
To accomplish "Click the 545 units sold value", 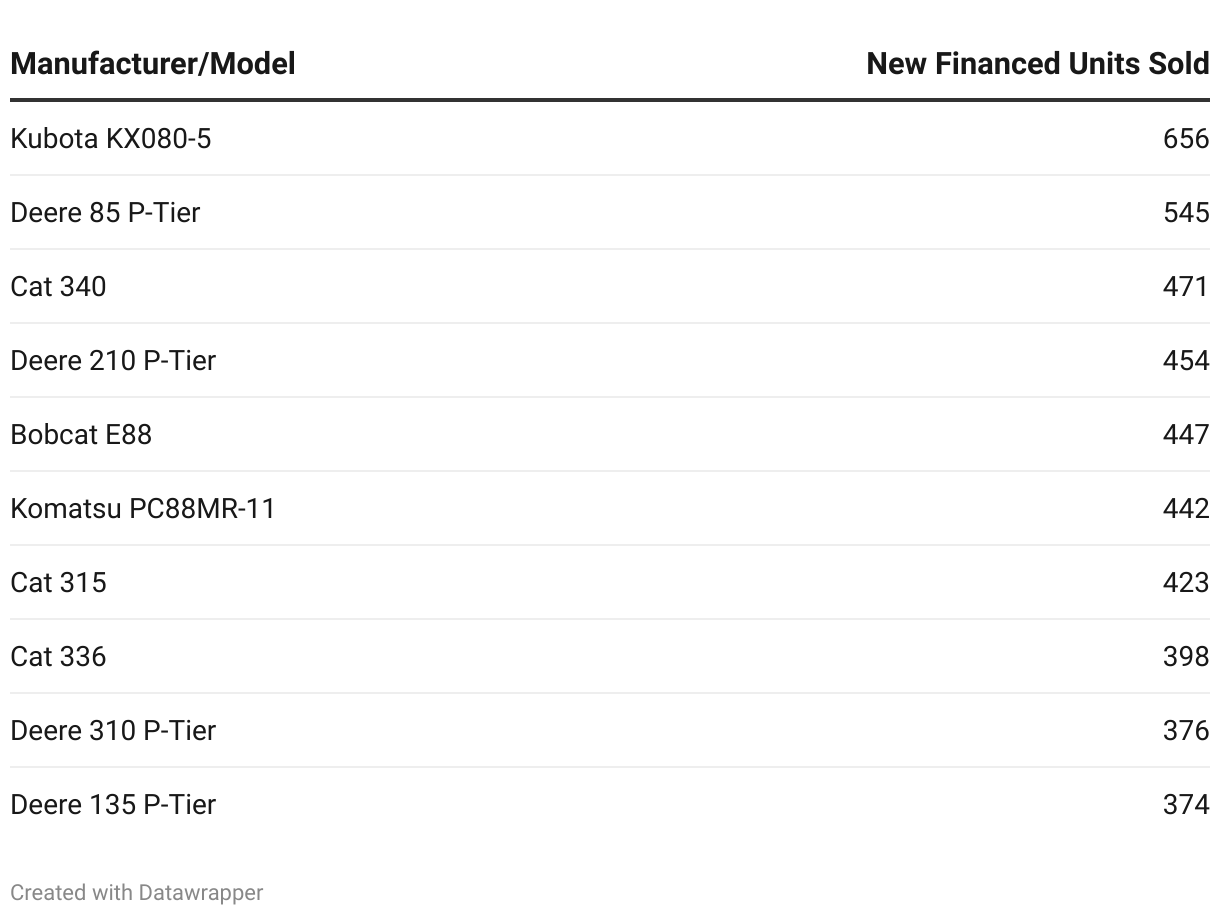I will point(1186,212).
